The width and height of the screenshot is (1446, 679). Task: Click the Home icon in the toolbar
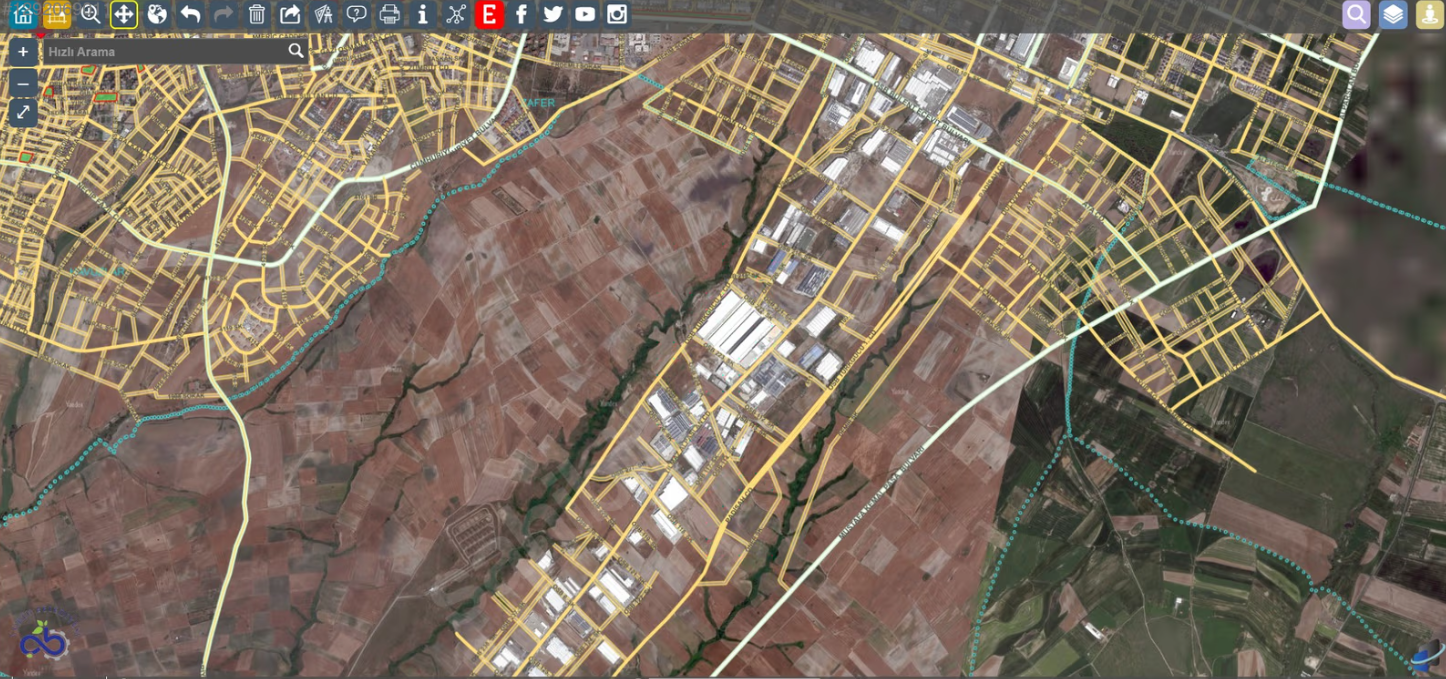[23, 14]
